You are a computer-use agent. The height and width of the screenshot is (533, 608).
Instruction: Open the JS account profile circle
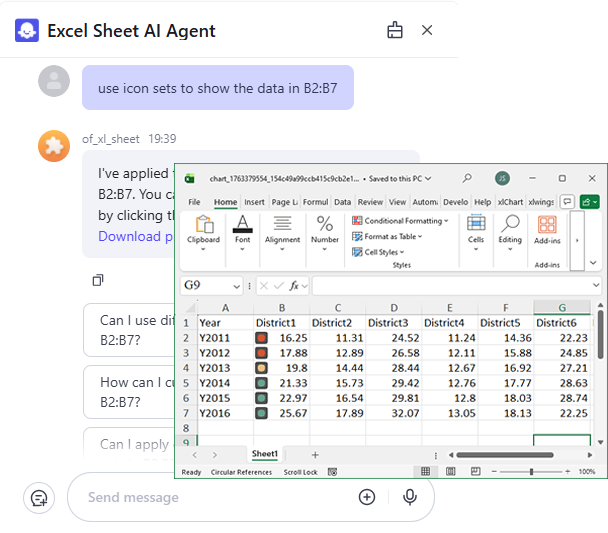502,178
